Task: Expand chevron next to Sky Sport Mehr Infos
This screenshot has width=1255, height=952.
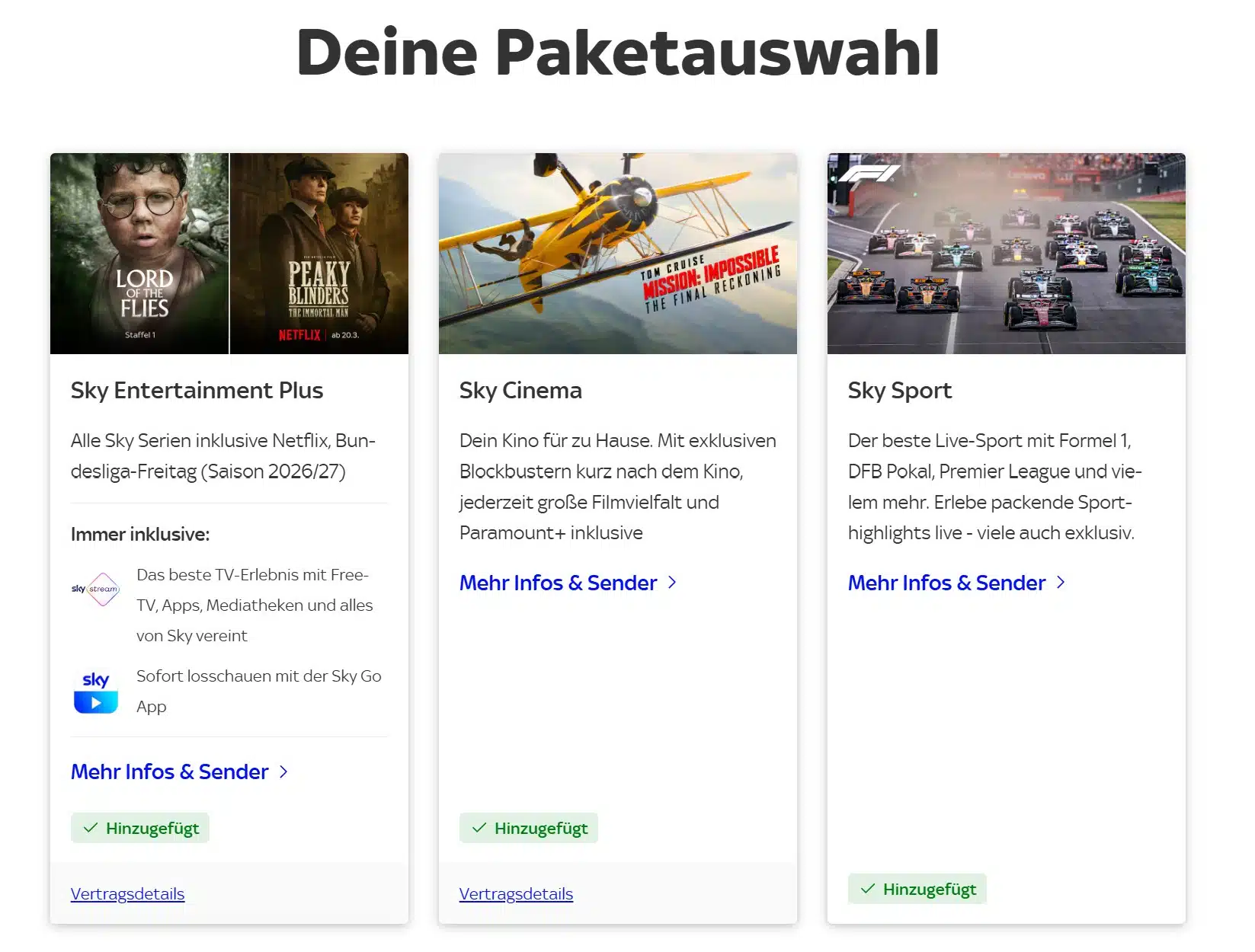Action: pyautogui.click(x=1061, y=583)
